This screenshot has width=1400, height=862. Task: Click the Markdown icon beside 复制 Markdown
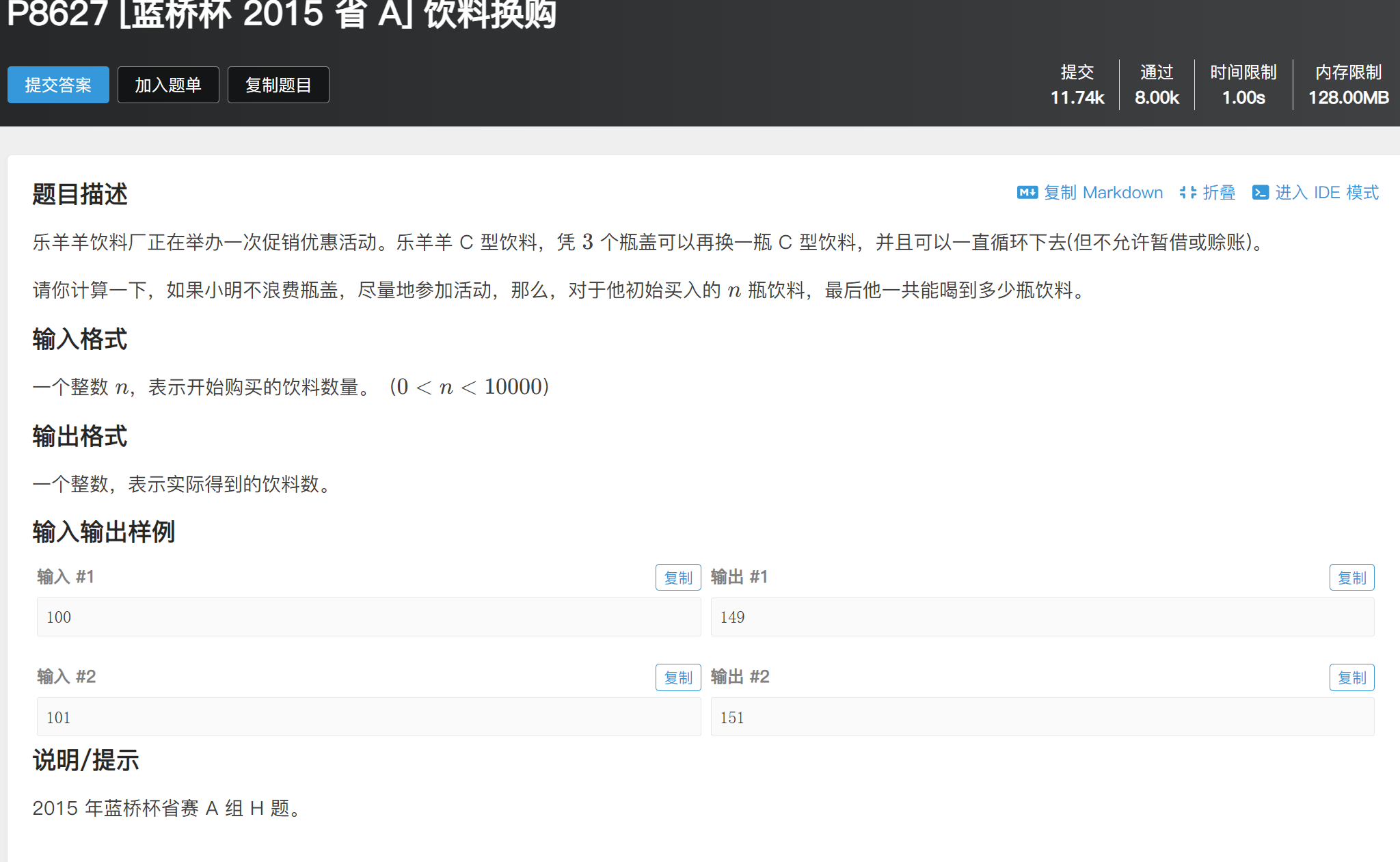(x=1027, y=193)
